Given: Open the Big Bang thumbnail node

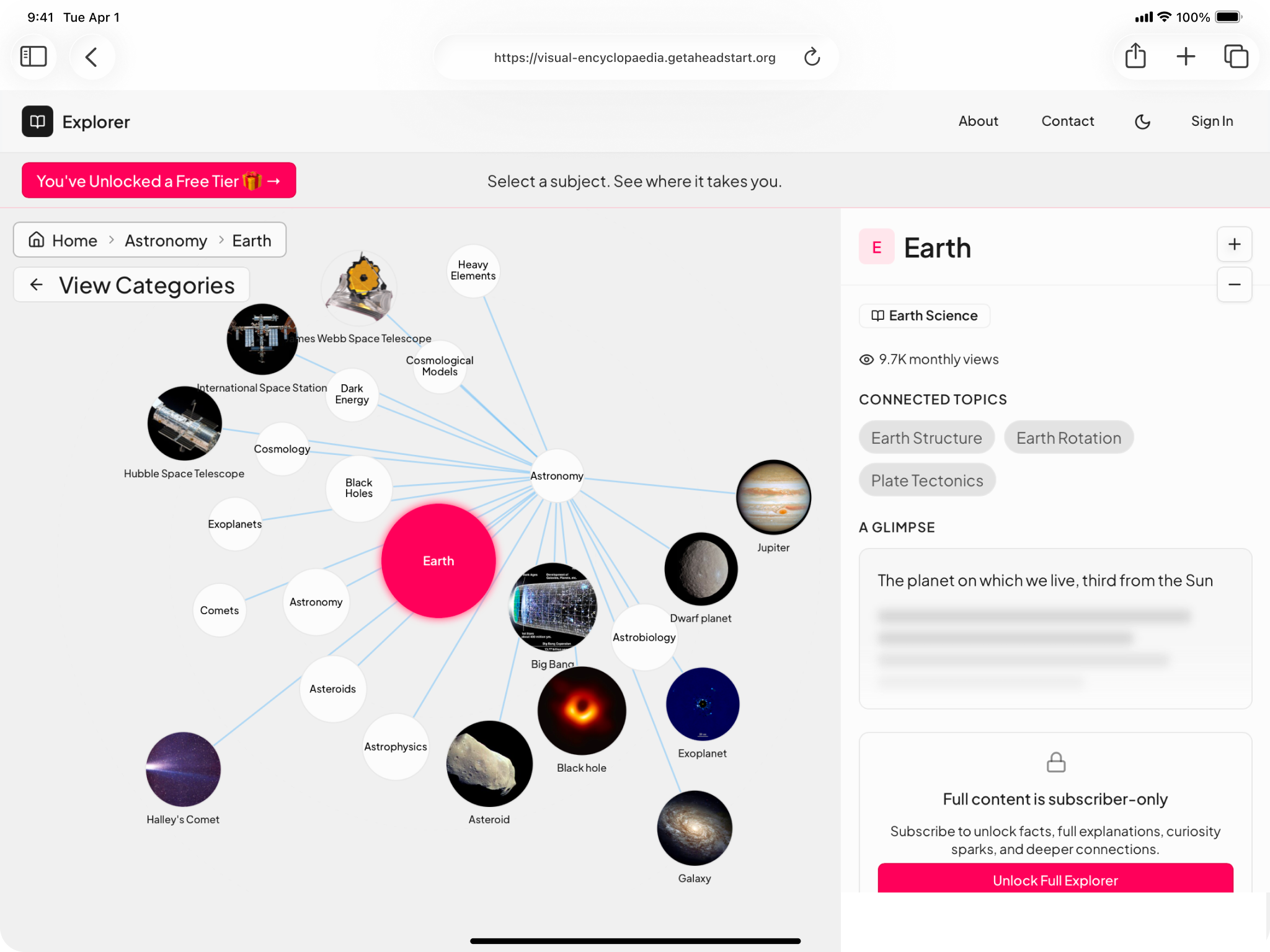Looking at the screenshot, I should tap(553, 607).
